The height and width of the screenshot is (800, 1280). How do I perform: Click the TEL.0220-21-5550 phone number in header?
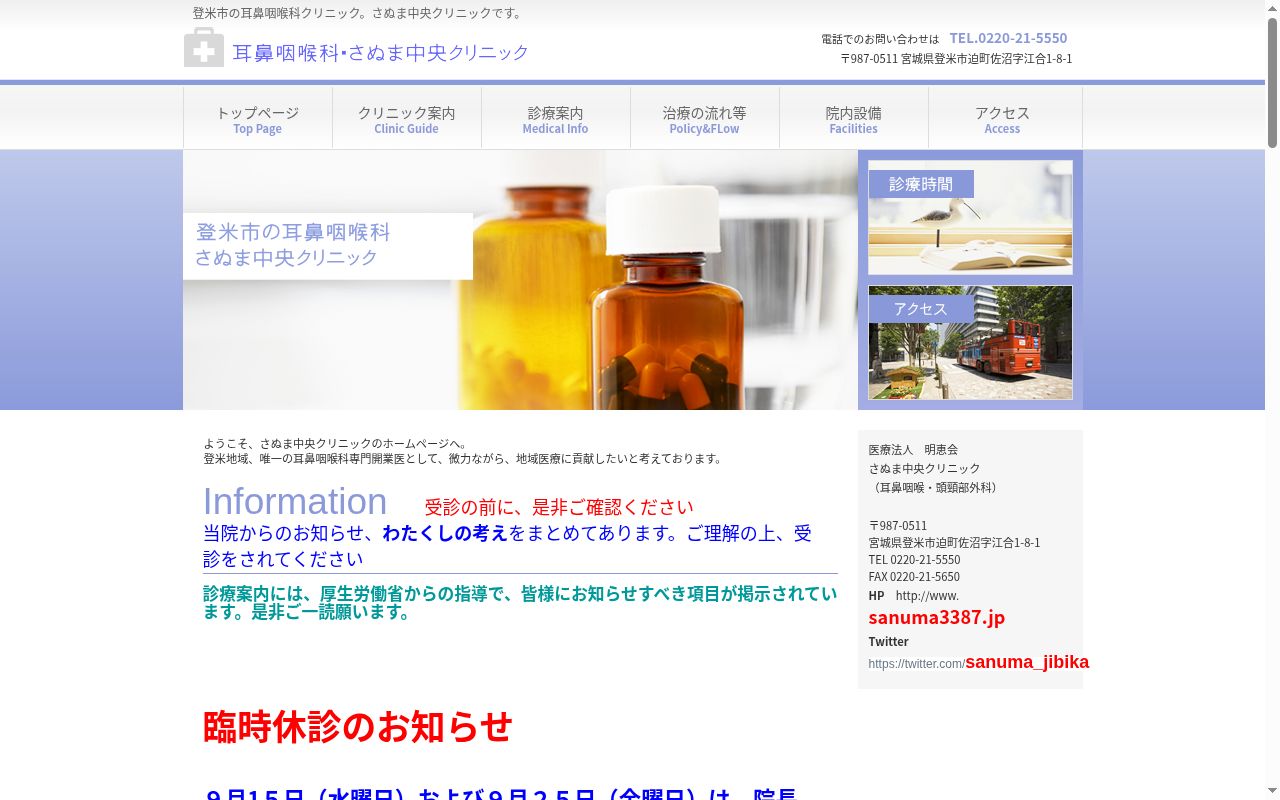[1008, 38]
